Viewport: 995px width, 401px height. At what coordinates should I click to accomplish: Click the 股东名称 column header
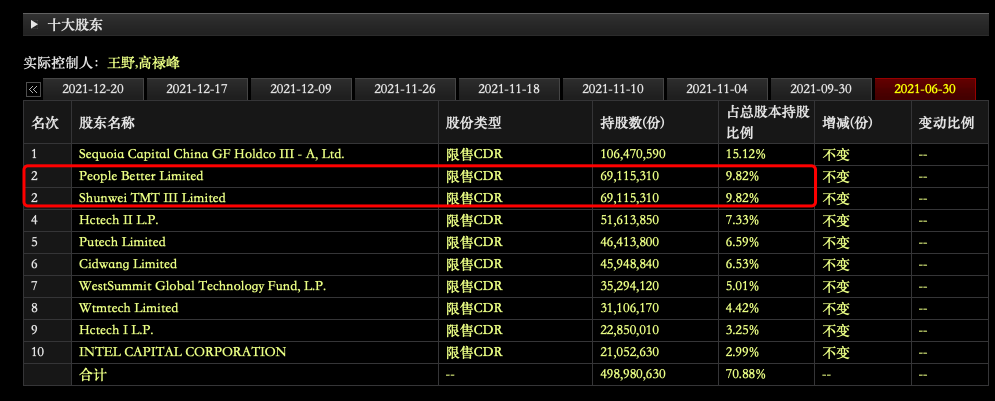click(107, 123)
